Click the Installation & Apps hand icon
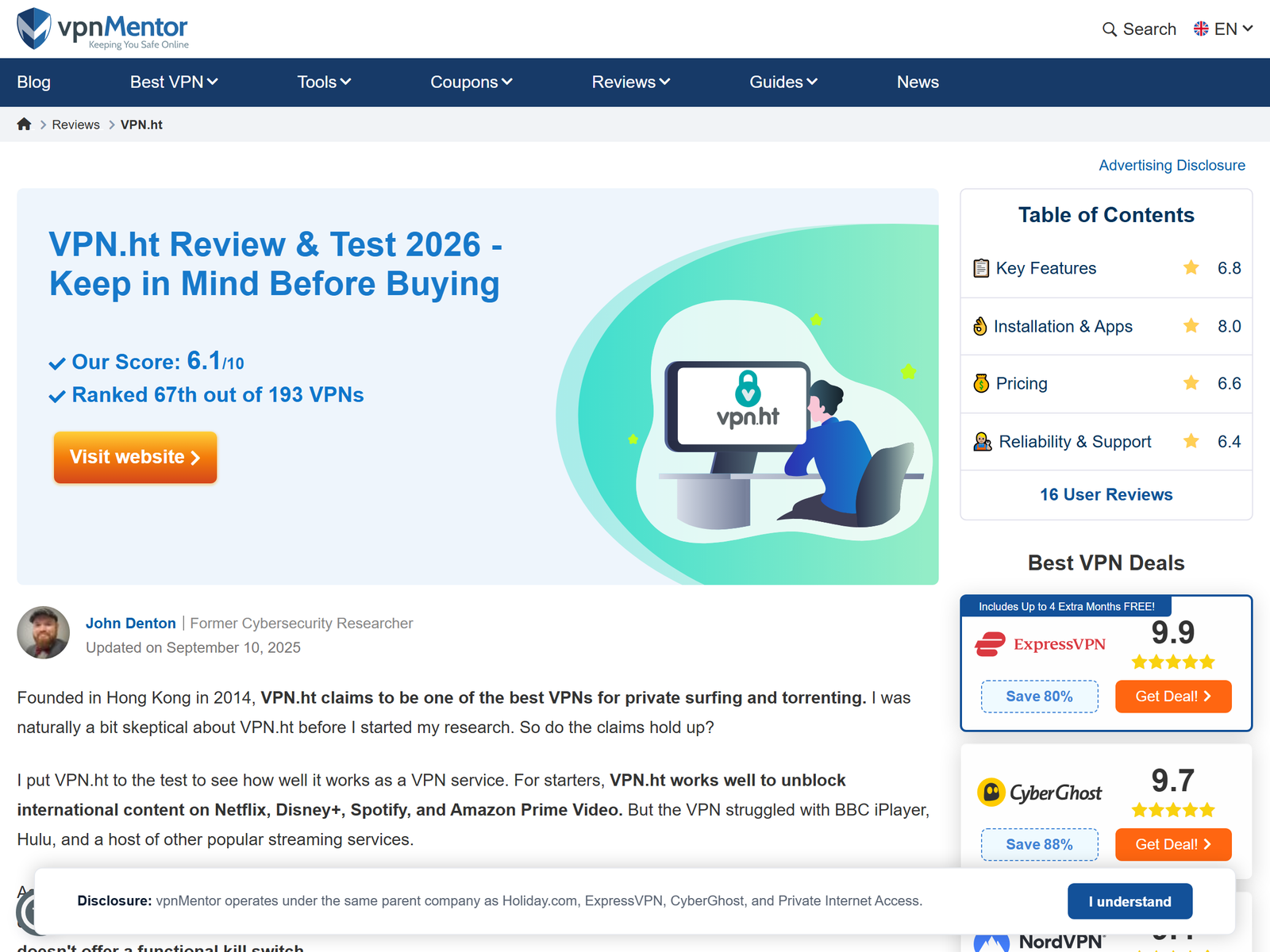The width and height of the screenshot is (1270, 952). [x=980, y=326]
